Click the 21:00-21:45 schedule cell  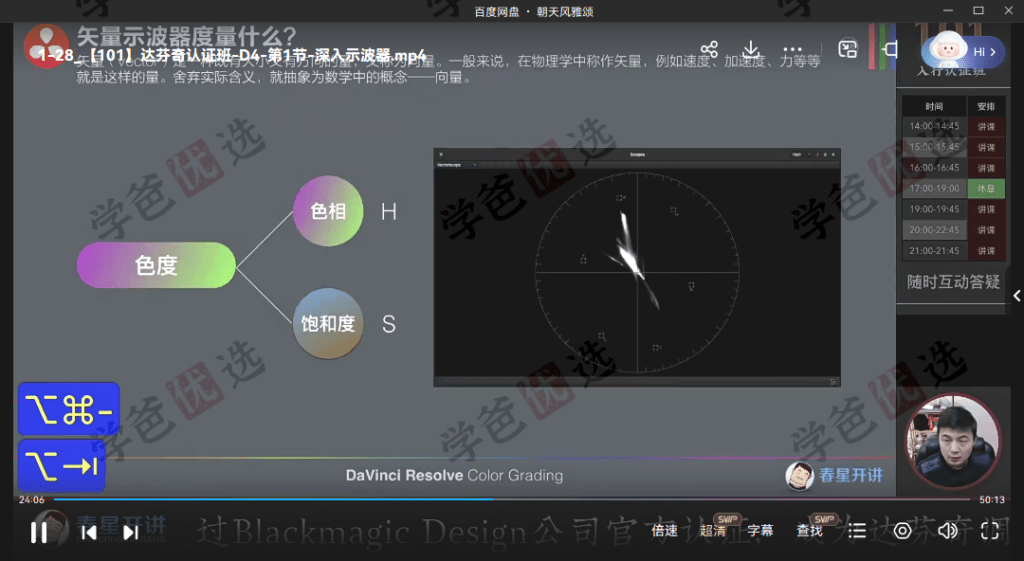(934, 251)
